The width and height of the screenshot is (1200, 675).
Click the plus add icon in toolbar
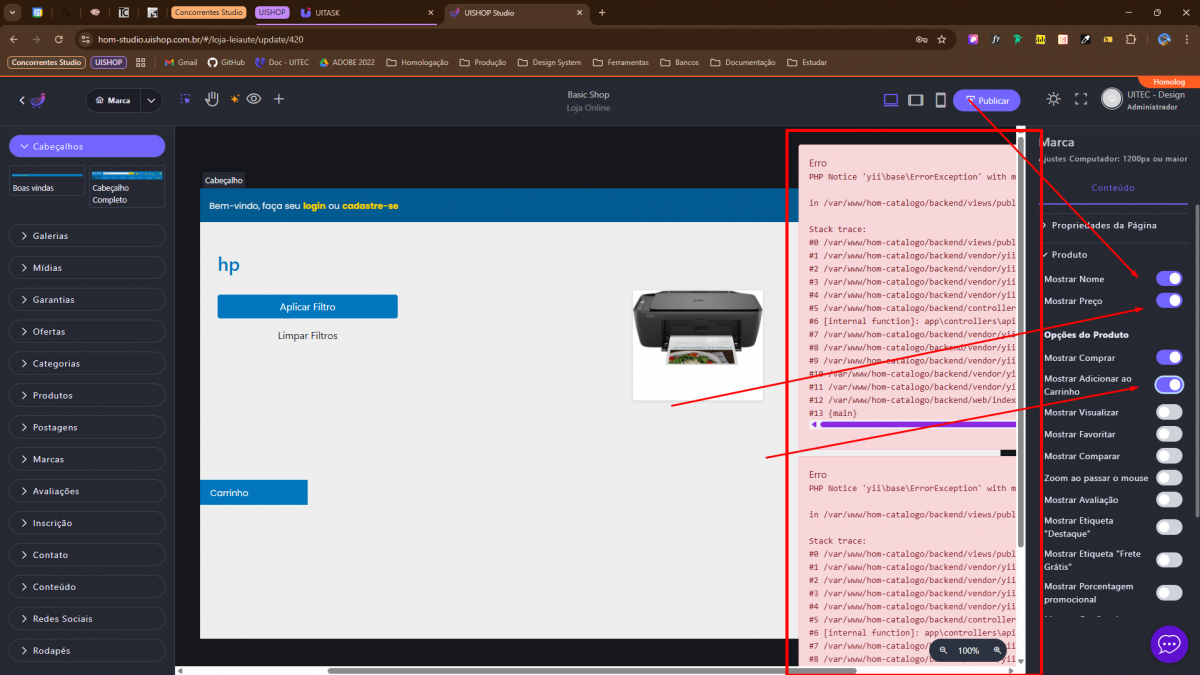pyautogui.click(x=279, y=99)
